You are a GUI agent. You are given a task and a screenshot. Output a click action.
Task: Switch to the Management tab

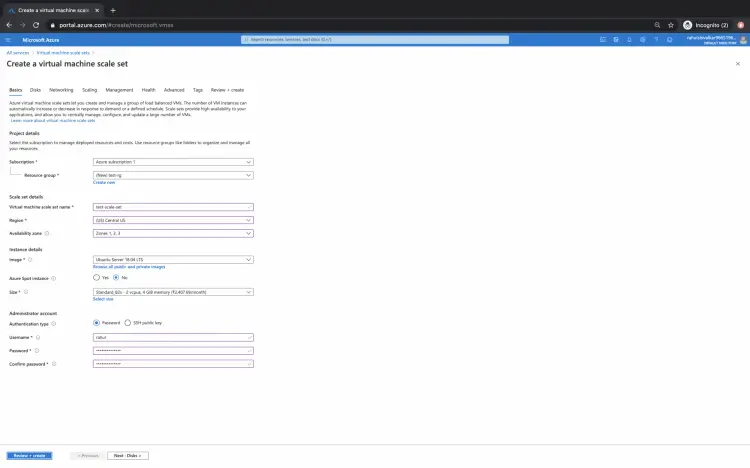pyautogui.click(x=120, y=90)
